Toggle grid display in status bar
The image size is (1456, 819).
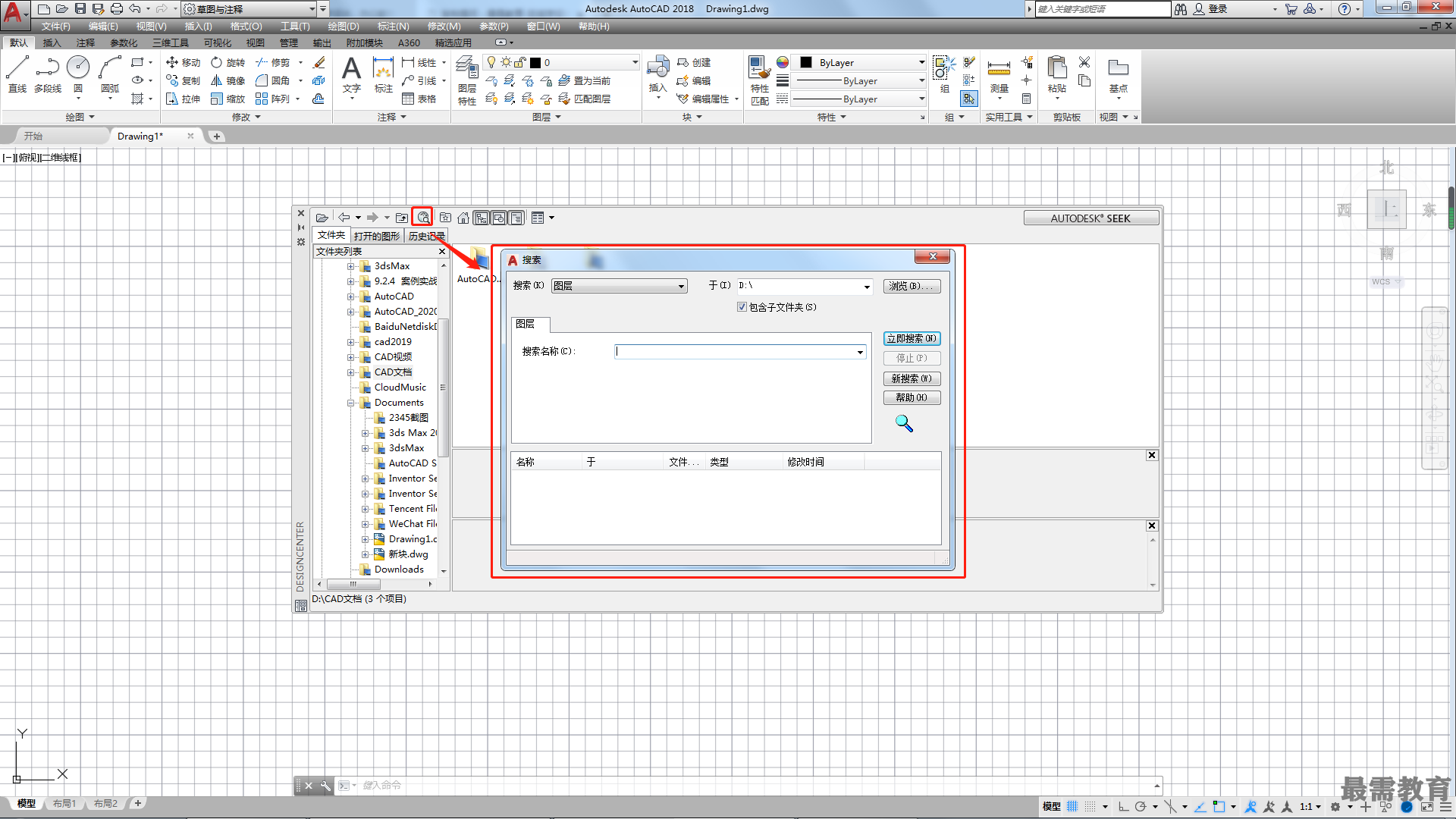[1072, 806]
